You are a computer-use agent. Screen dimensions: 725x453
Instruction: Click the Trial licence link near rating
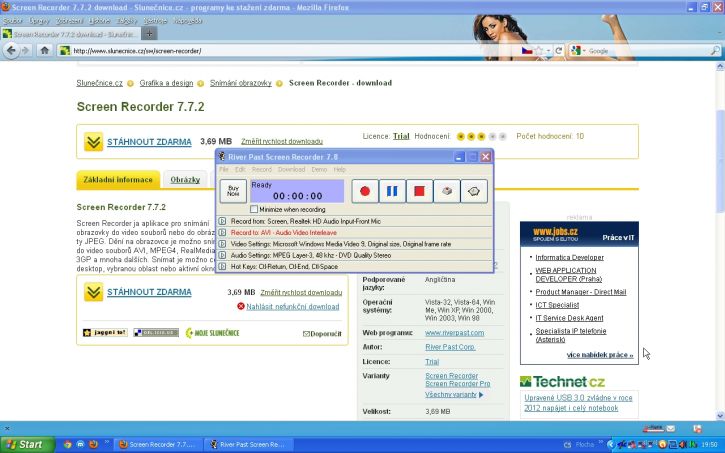pyautogui.click(x=401, y=136)
